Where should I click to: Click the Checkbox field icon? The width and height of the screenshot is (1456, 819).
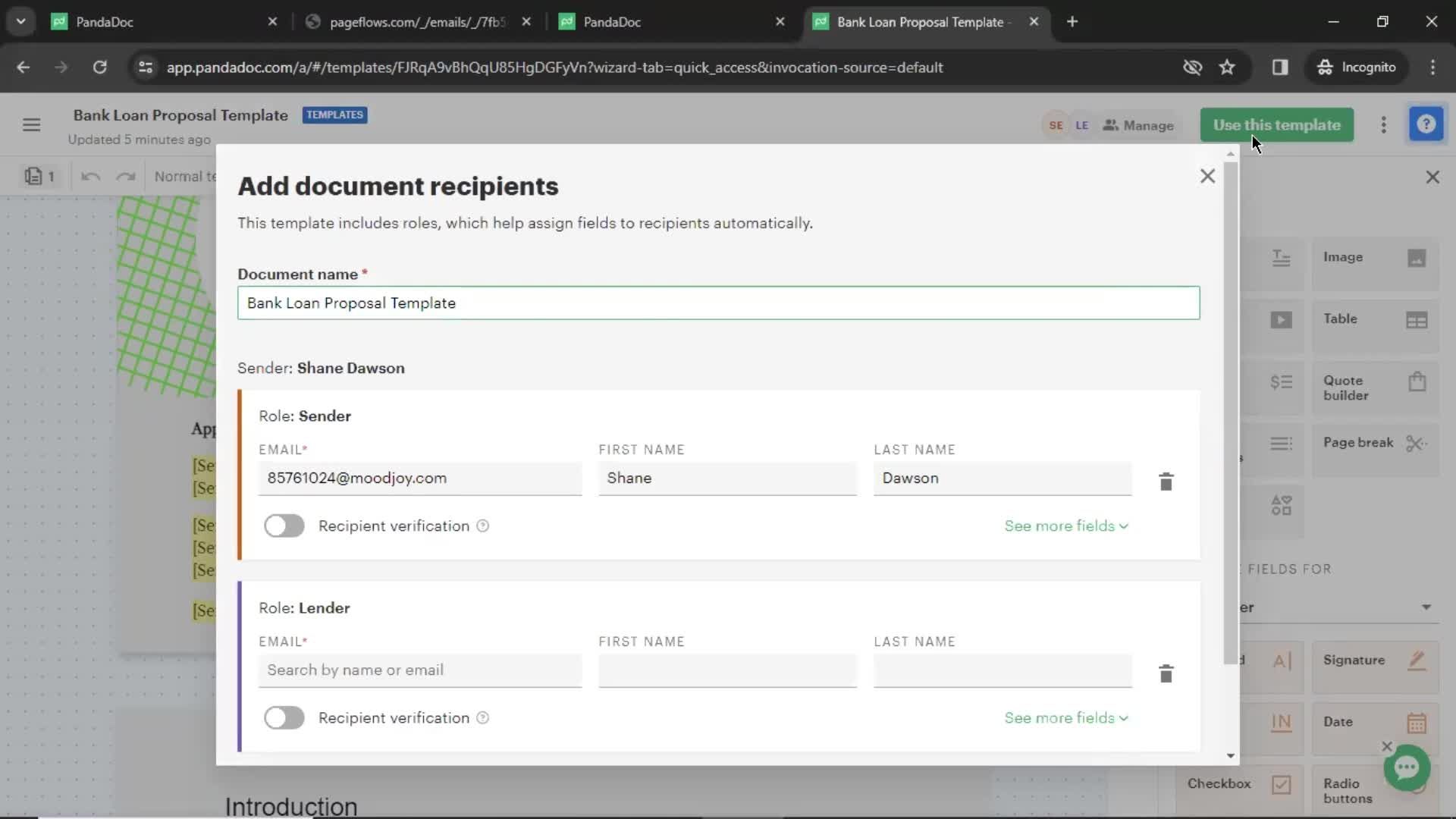(x=1281, y=783)
